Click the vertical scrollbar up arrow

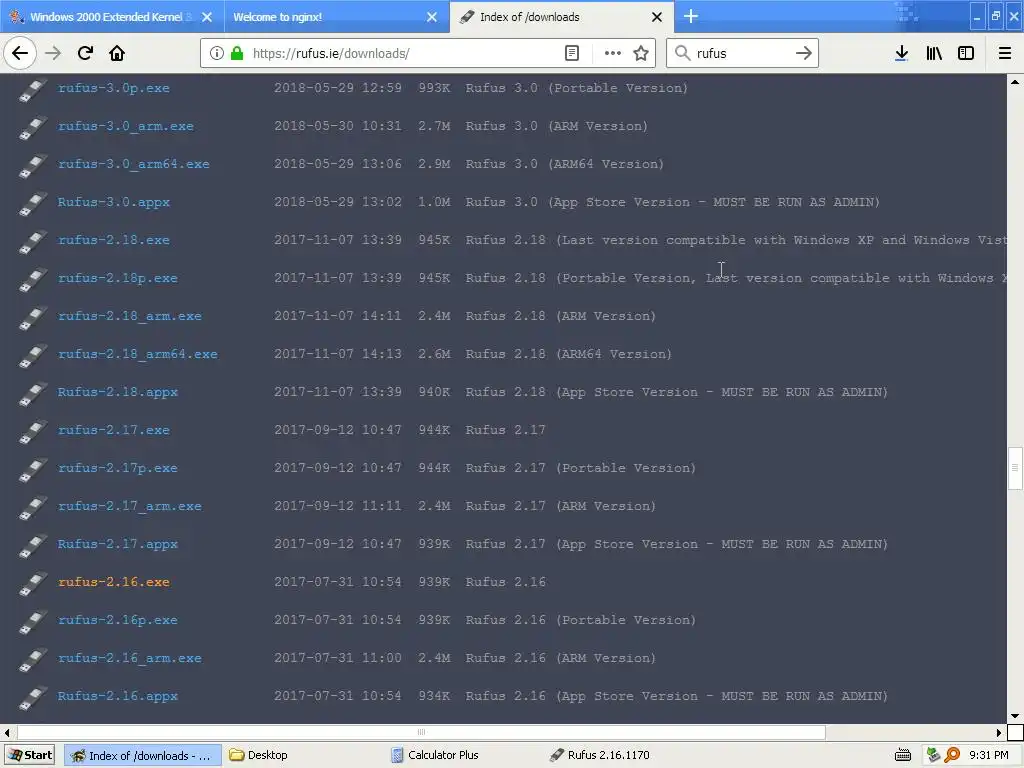pyautogui.click(x=1015, y=82)
